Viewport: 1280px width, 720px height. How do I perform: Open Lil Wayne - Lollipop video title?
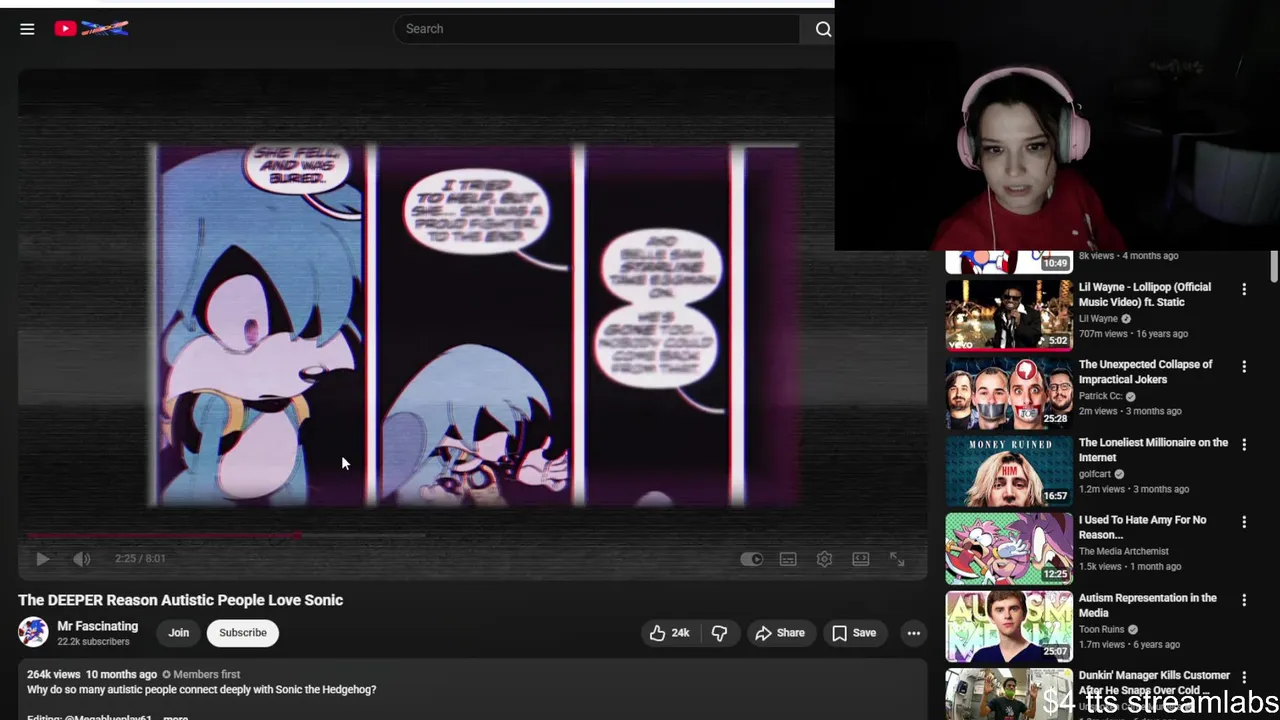coord(1144,294)
